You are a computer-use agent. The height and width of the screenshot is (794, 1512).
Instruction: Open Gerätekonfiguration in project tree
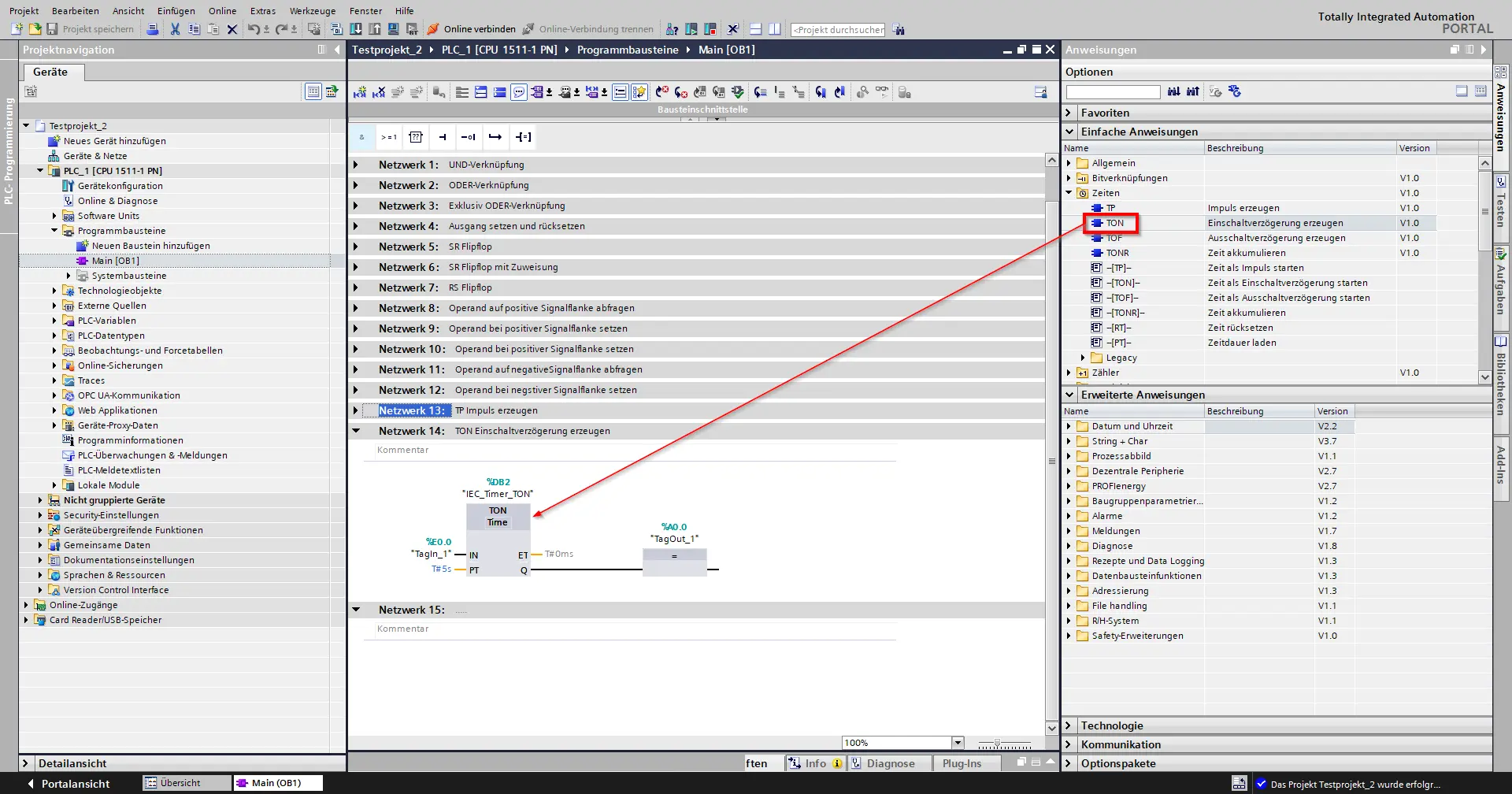pyautogui.click(x=120, y=186)
